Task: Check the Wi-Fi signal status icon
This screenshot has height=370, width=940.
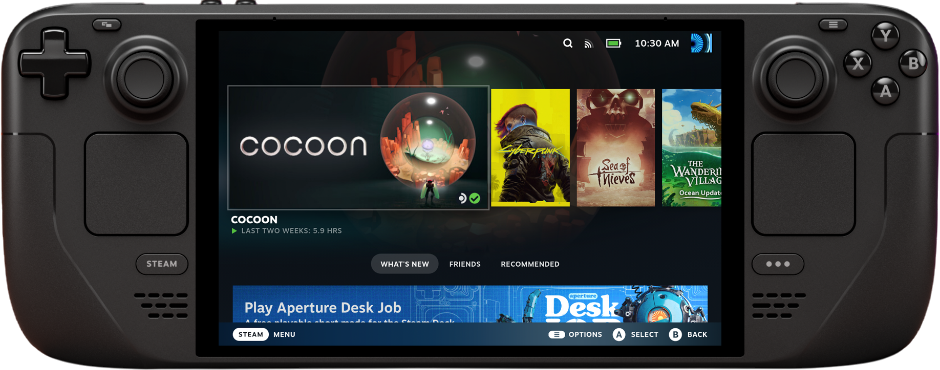Action: (x=589, y=44)
